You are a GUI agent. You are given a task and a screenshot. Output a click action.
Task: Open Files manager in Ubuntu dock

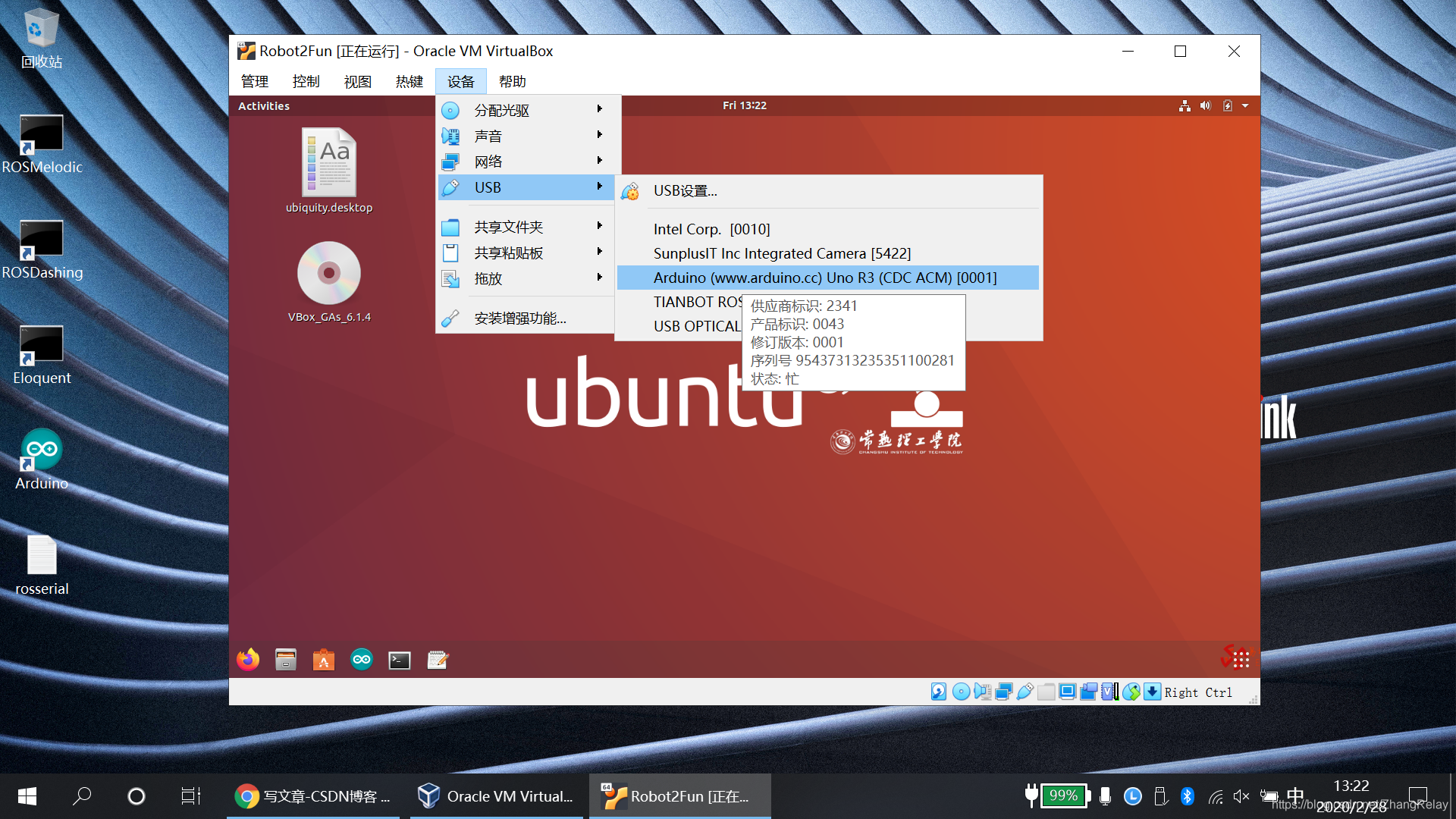click(286, 660)
